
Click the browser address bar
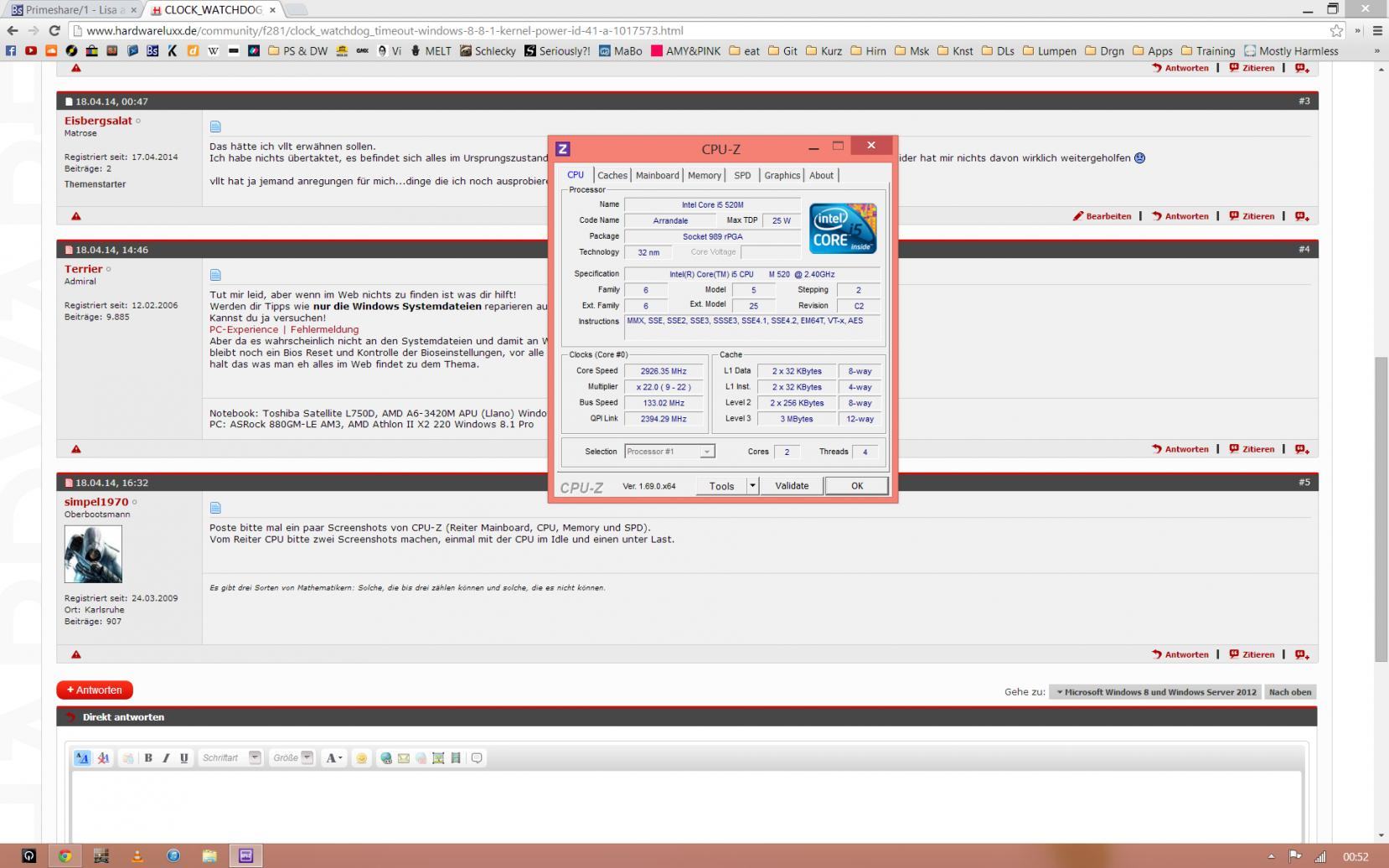[x=704, y=30]
